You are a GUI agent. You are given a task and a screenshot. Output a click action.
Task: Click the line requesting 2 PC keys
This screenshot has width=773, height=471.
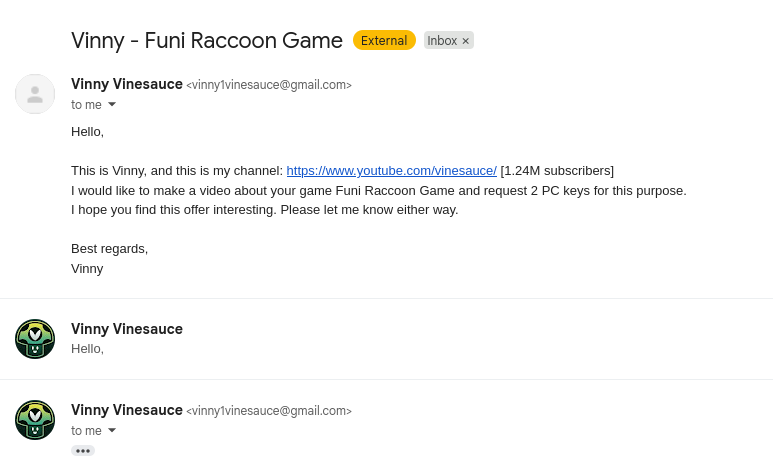(x=379, y=191)
